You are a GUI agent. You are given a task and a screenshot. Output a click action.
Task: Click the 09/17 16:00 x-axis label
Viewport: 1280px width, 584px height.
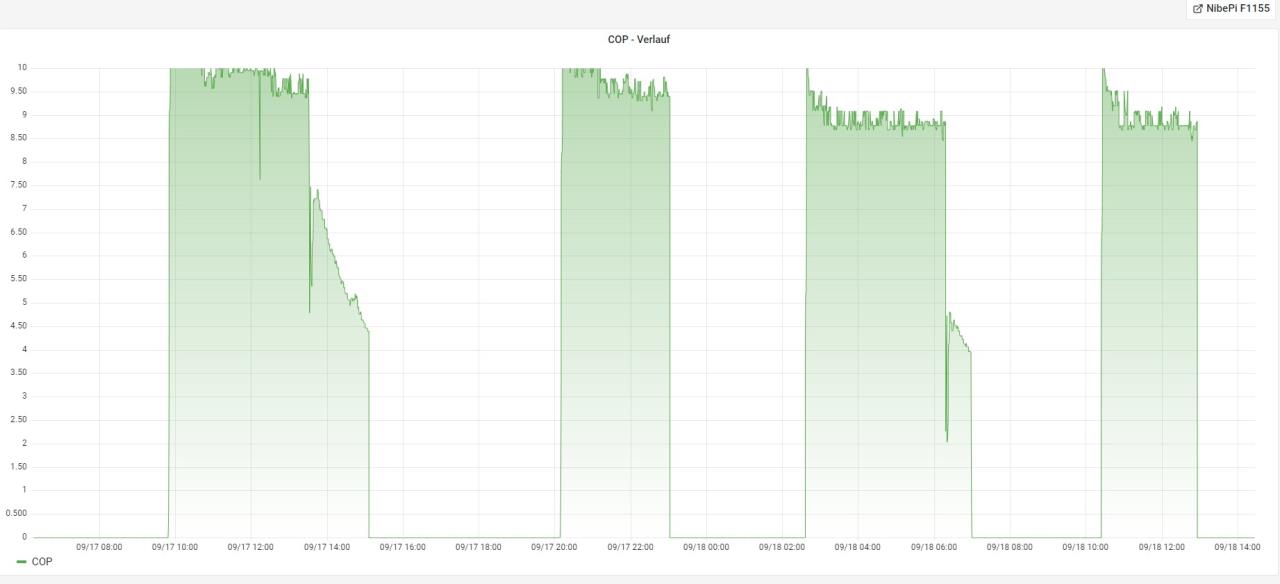[x=403, y=547]
